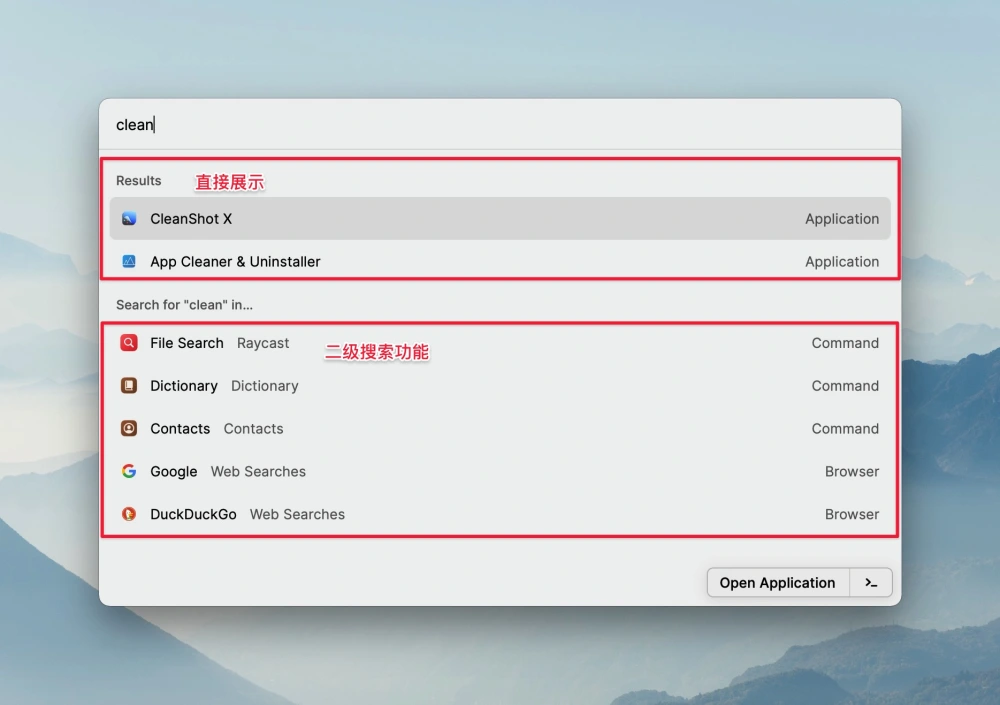Click the Application label on CleanShot X row
The height and width of the screenshot is (705, 1000).
point(842,219)
